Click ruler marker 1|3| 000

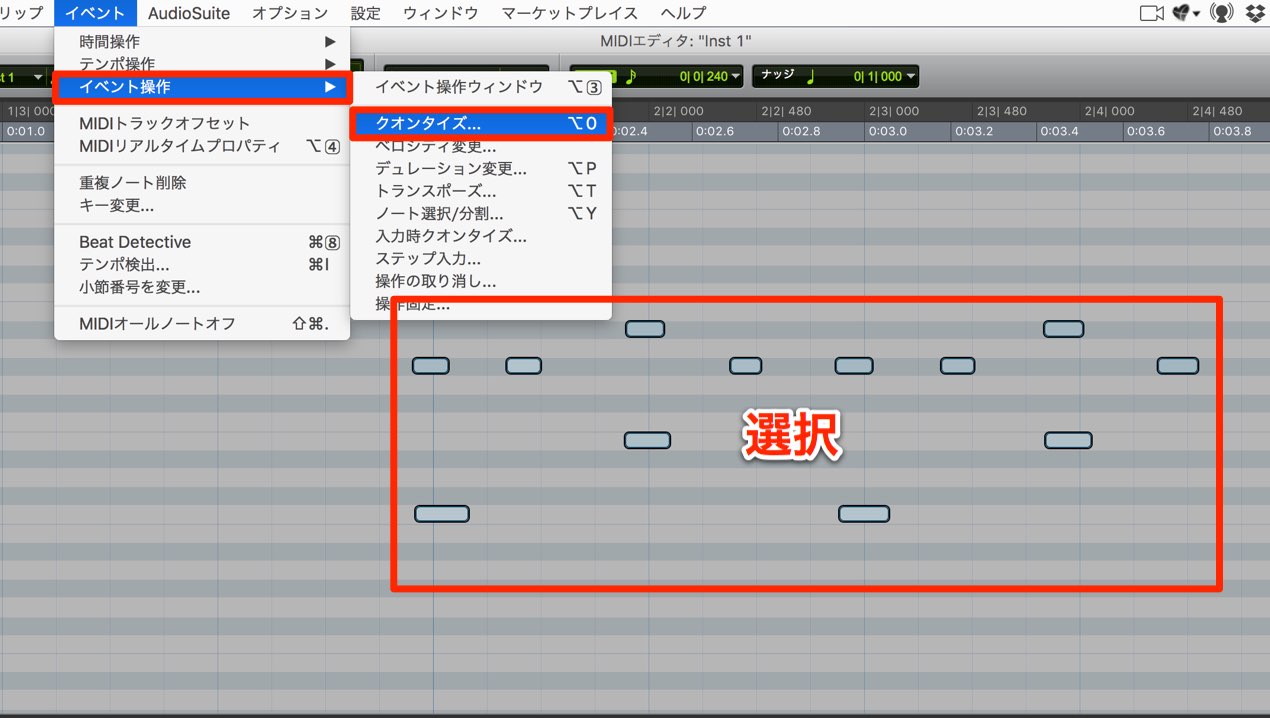tap(32, 111)
